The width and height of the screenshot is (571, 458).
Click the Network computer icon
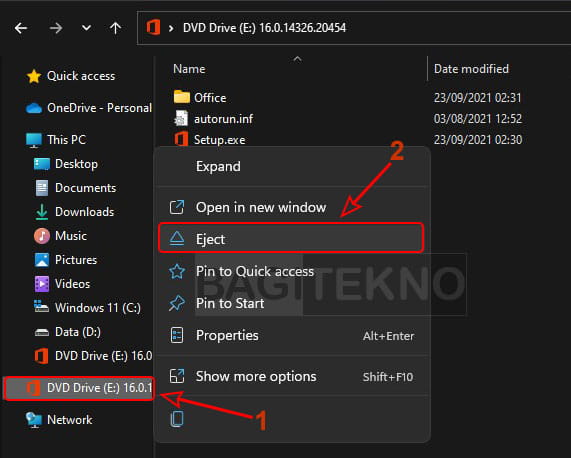(x=34, y=420)
